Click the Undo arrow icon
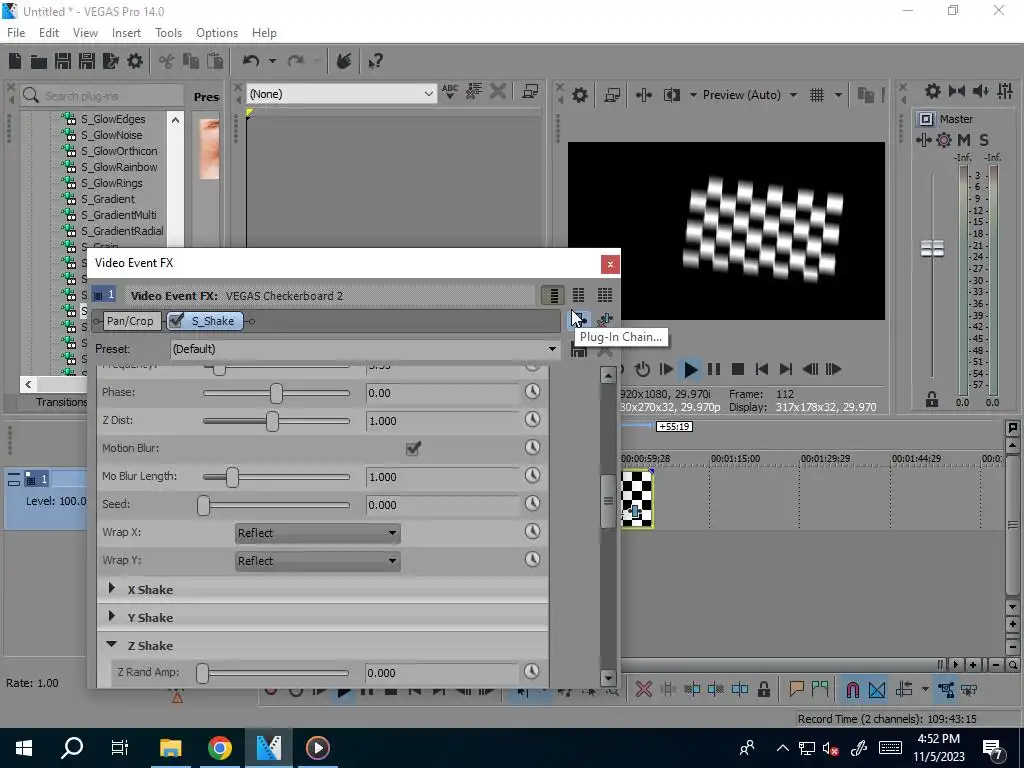Viewport: 1024px width, 768px height. pos(251,61)
